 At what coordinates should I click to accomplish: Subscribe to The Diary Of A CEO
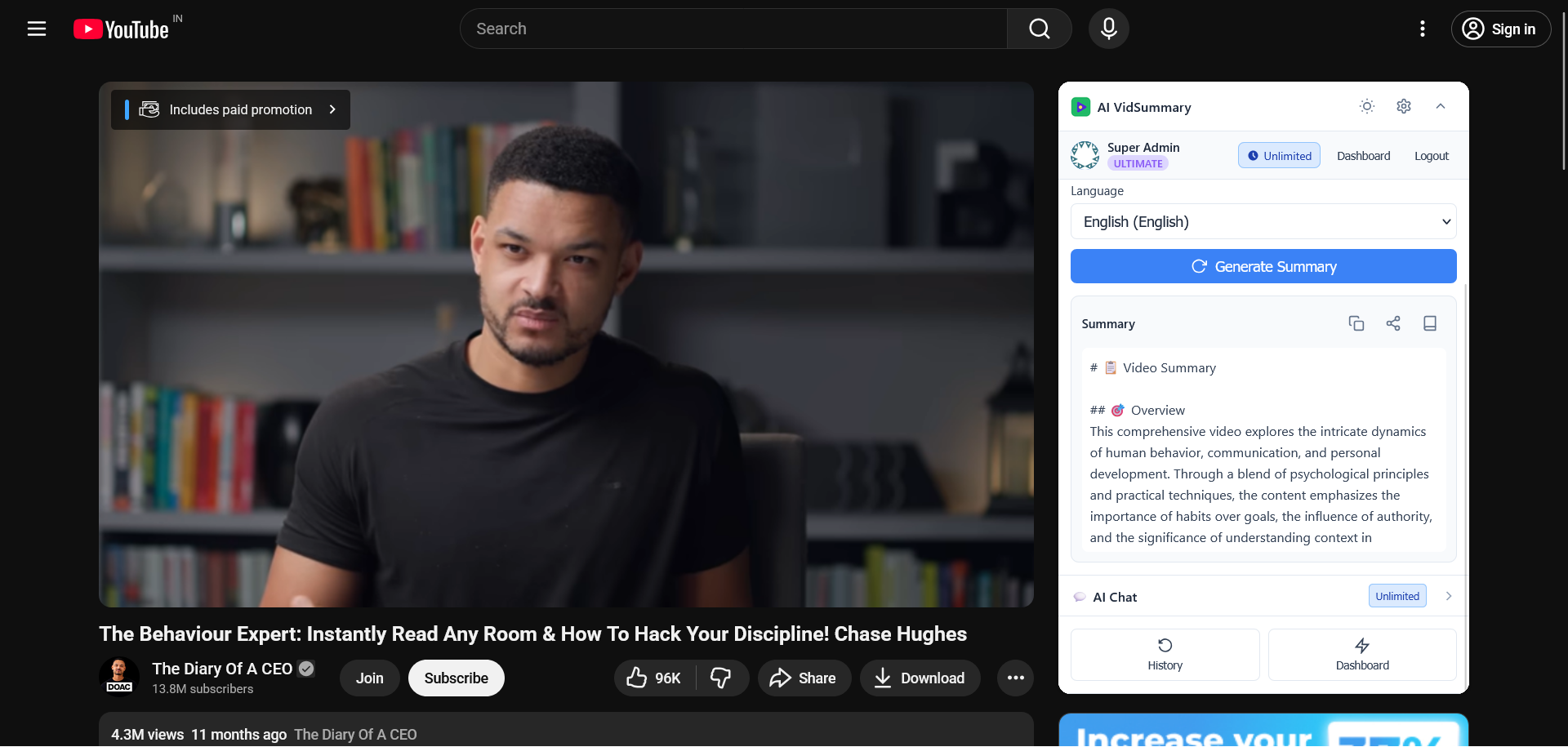pyautogui.click(x=455, y=678)
